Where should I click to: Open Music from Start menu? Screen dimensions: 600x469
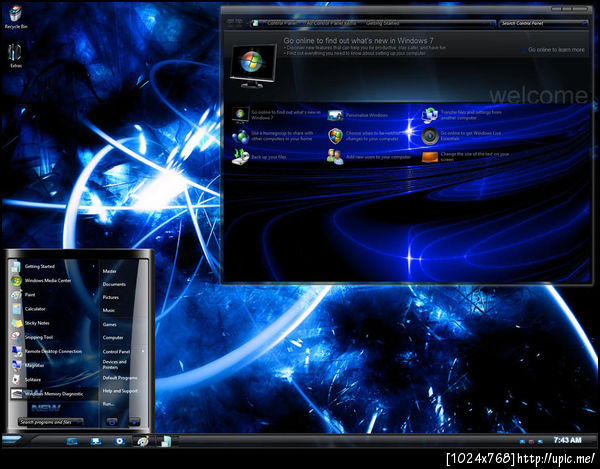[109, 310]
